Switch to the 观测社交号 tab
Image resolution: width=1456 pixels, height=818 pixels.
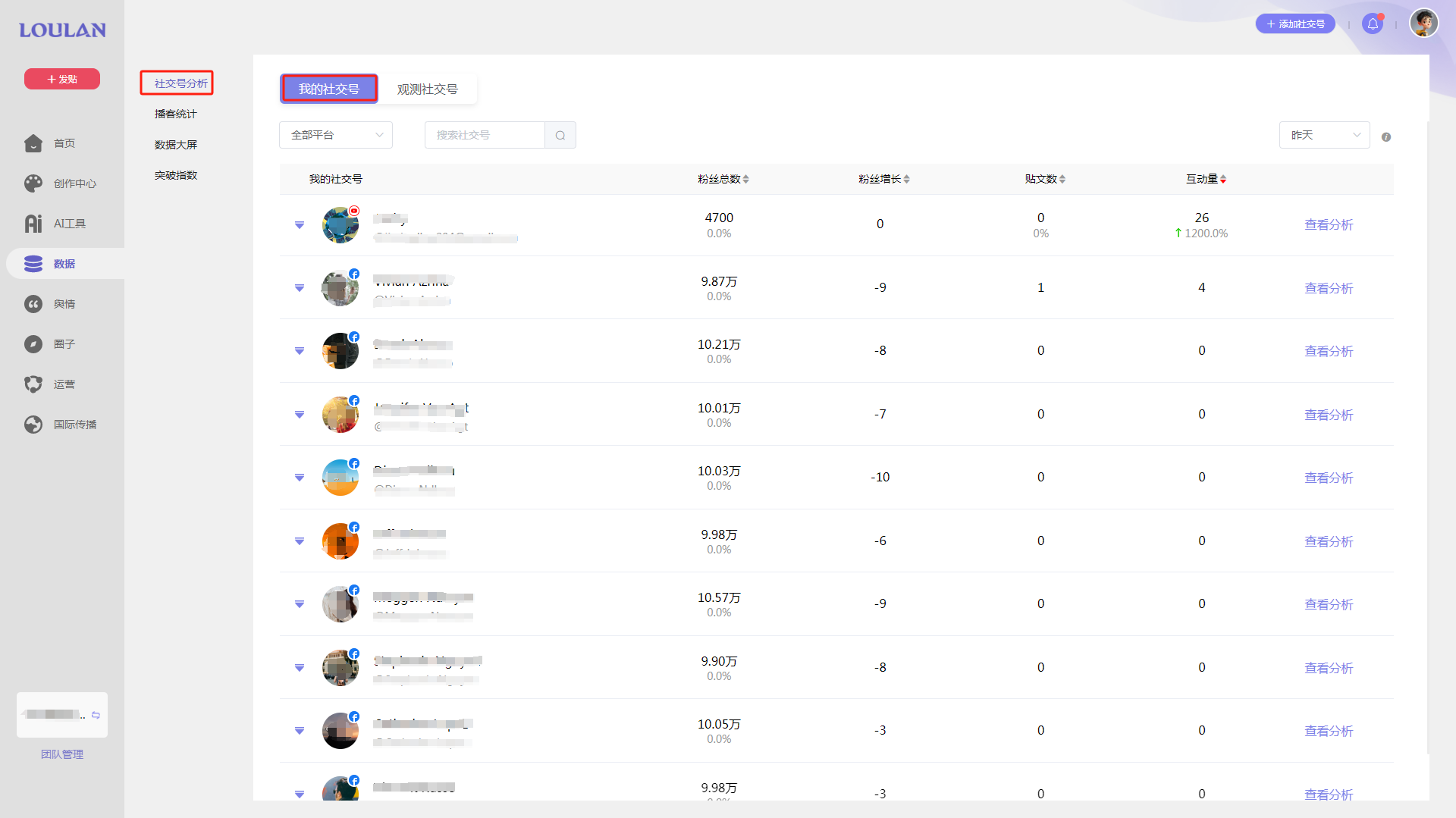tap(427, 89)
